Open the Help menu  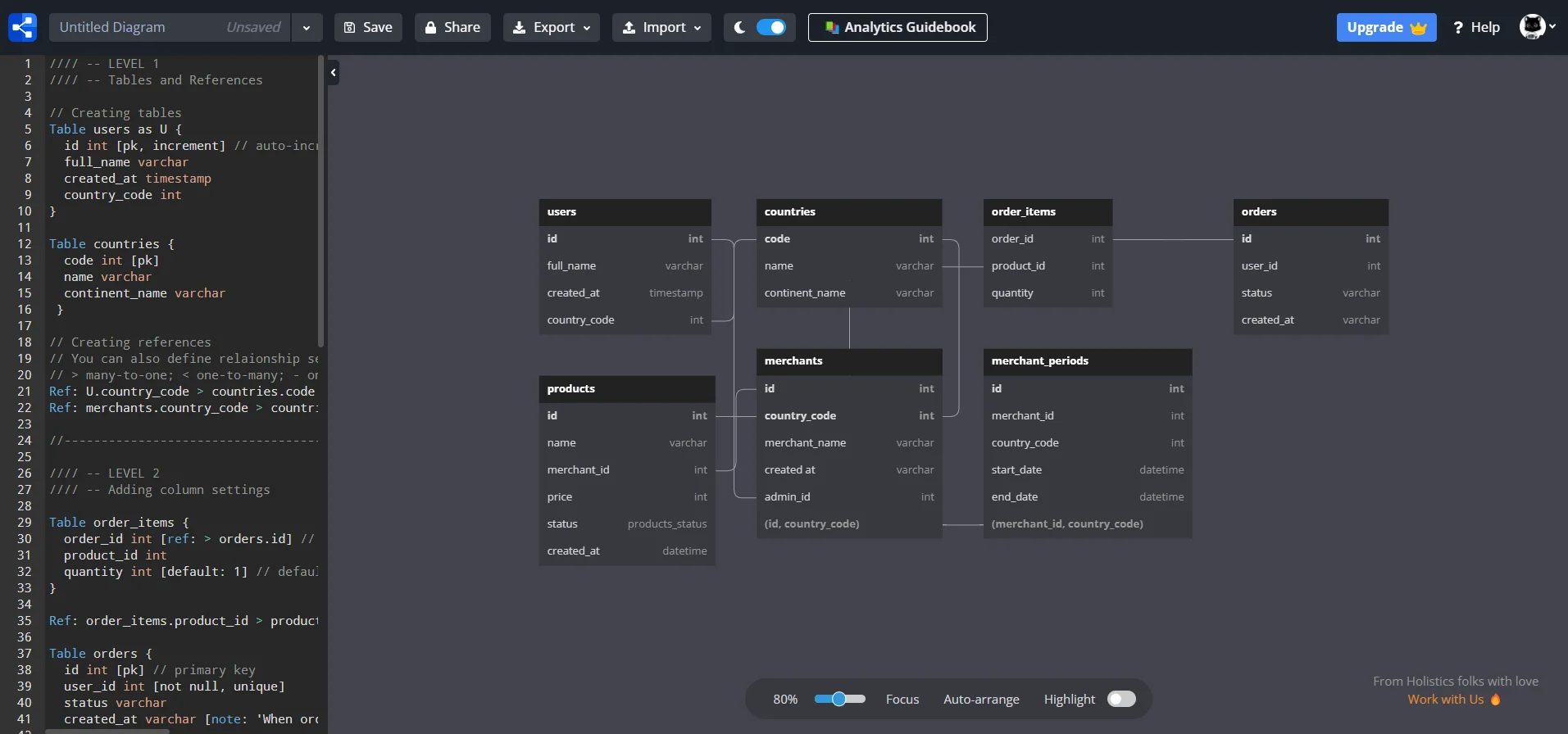(x=1476, y=27)
